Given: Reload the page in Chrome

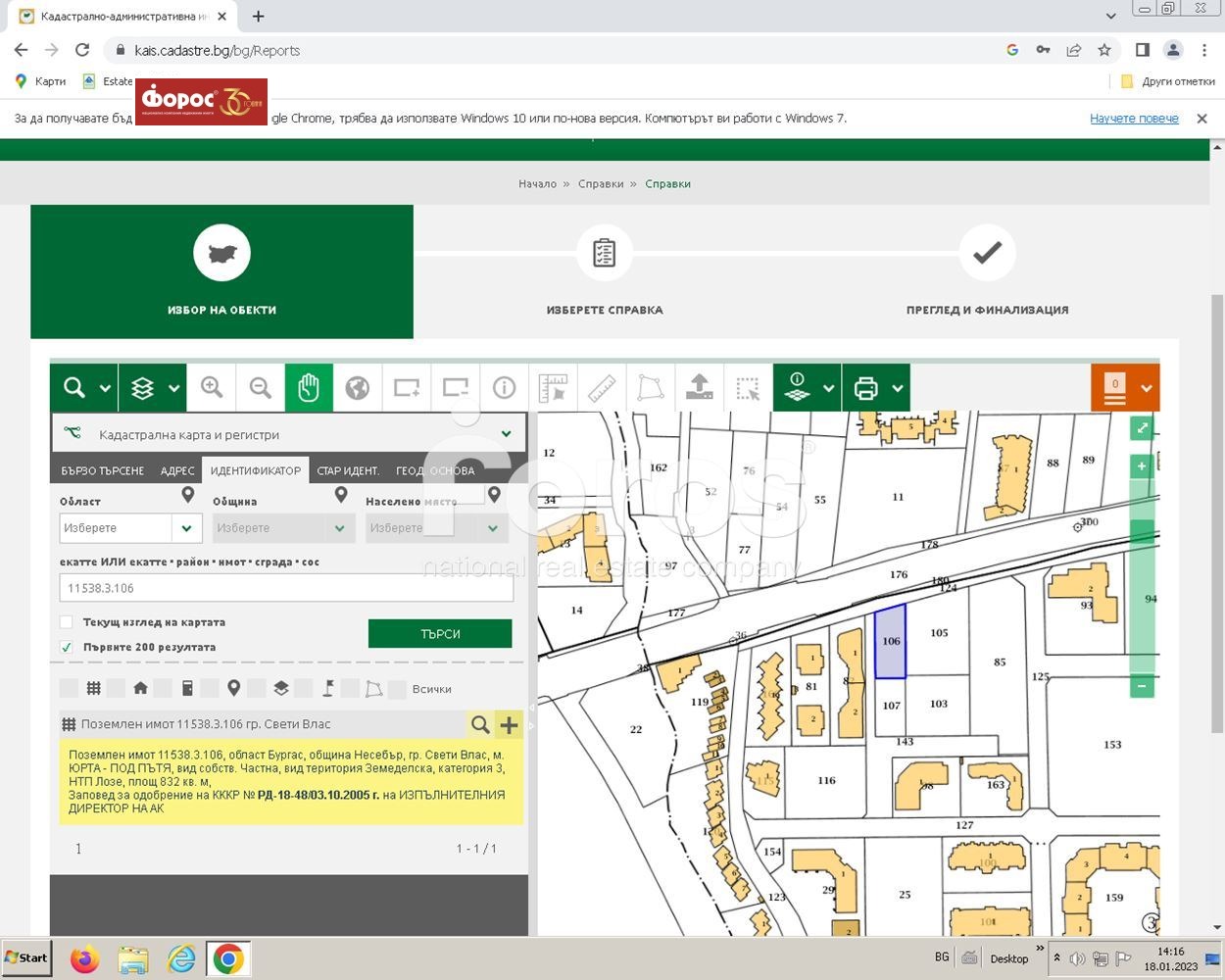Looking at the screenshot, I should click(82, 50).
